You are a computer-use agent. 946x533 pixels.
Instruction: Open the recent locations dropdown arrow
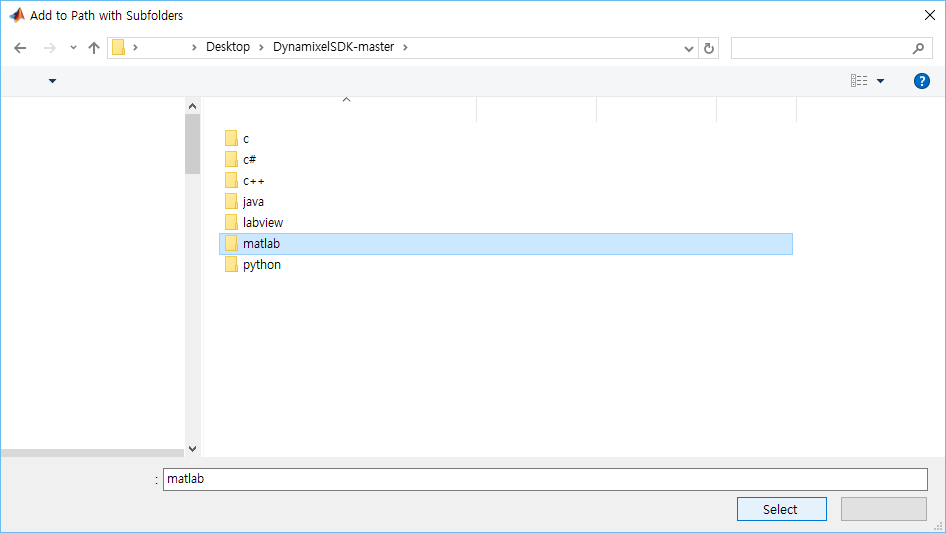tap(73, 47)
